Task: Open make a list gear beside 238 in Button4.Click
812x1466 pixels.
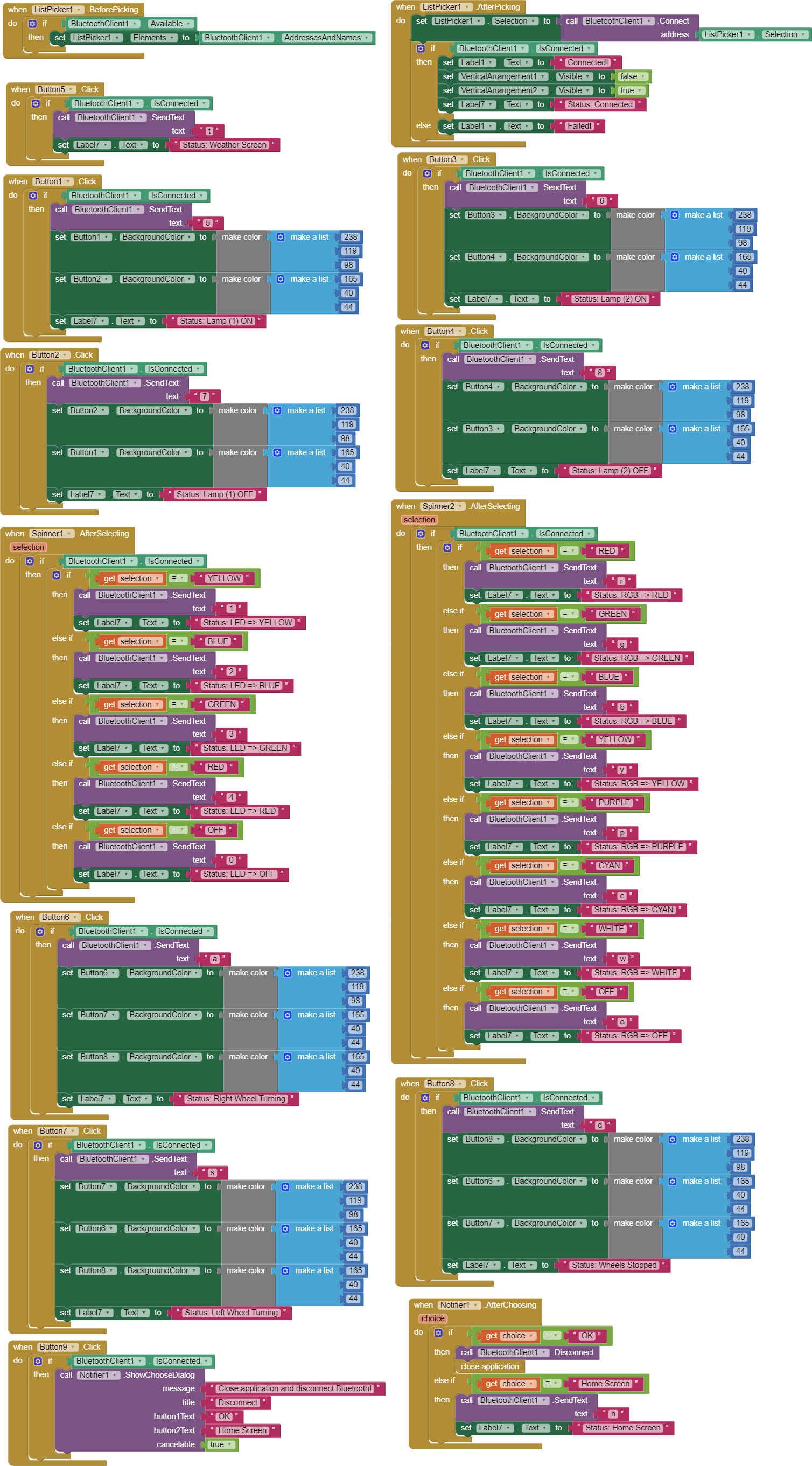Action: tap(672, 387)
